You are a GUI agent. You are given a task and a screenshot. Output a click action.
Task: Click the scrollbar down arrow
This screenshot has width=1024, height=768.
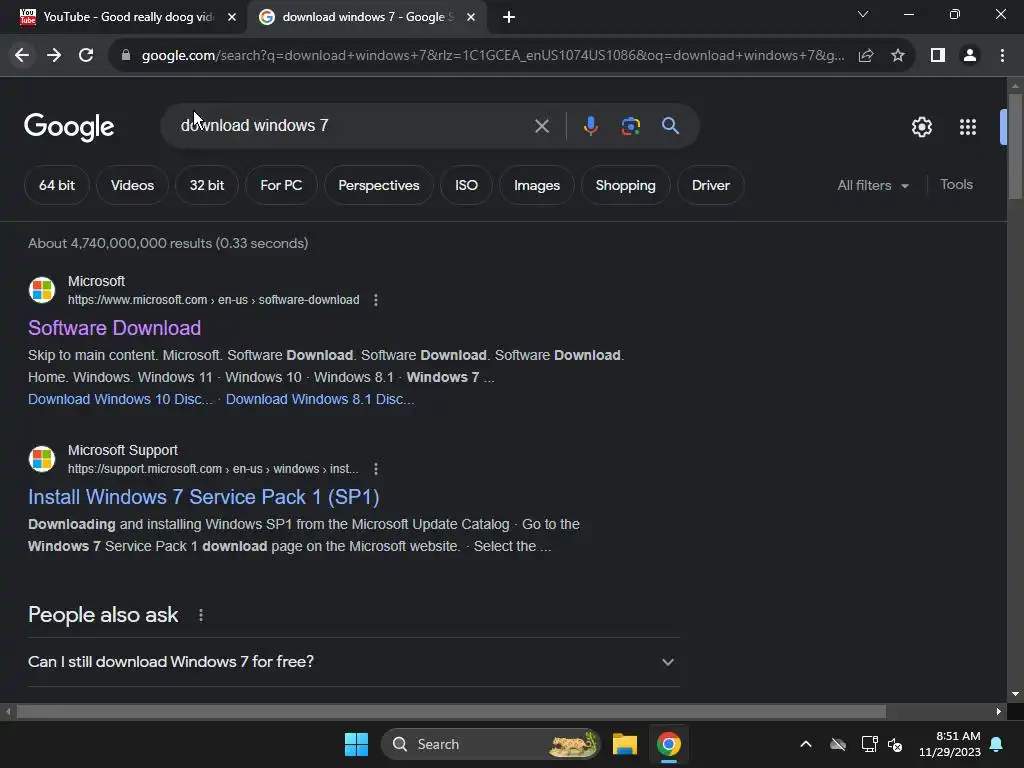coord(1015,694)
